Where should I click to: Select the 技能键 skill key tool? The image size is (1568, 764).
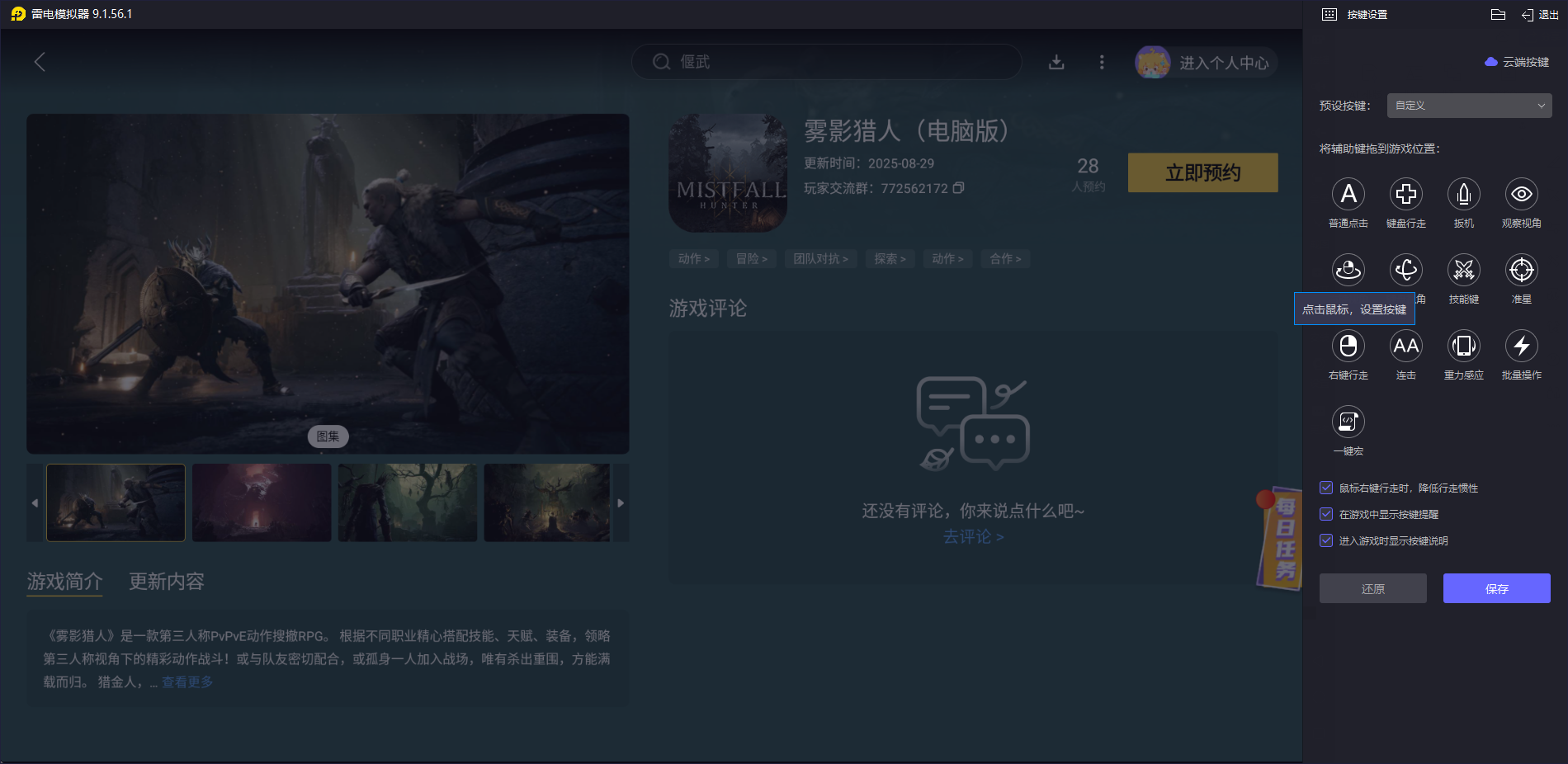pyautogui.click(x=1463, y=271)
